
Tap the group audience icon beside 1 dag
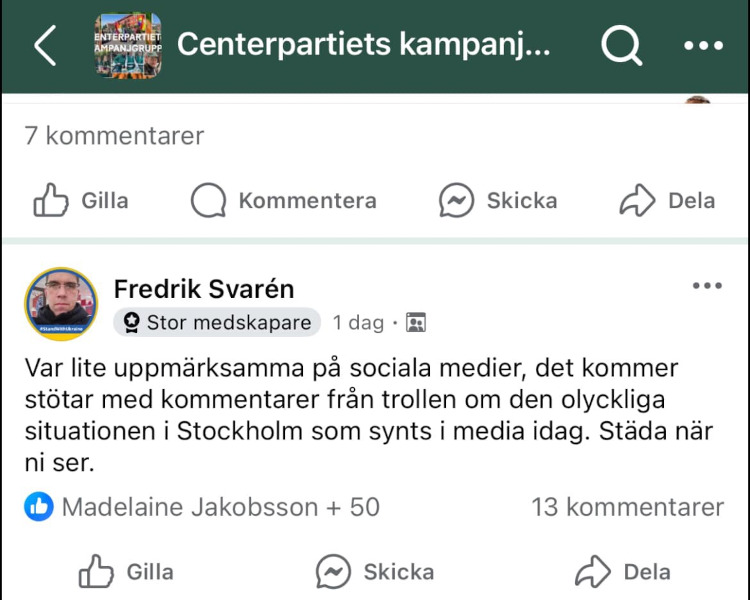[417, 323]
